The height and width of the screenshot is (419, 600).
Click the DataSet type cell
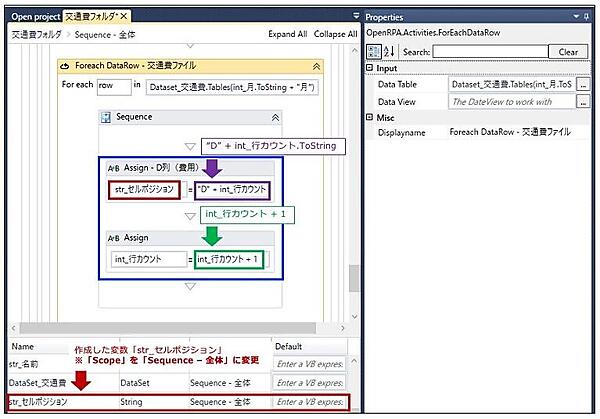point(135,383)
